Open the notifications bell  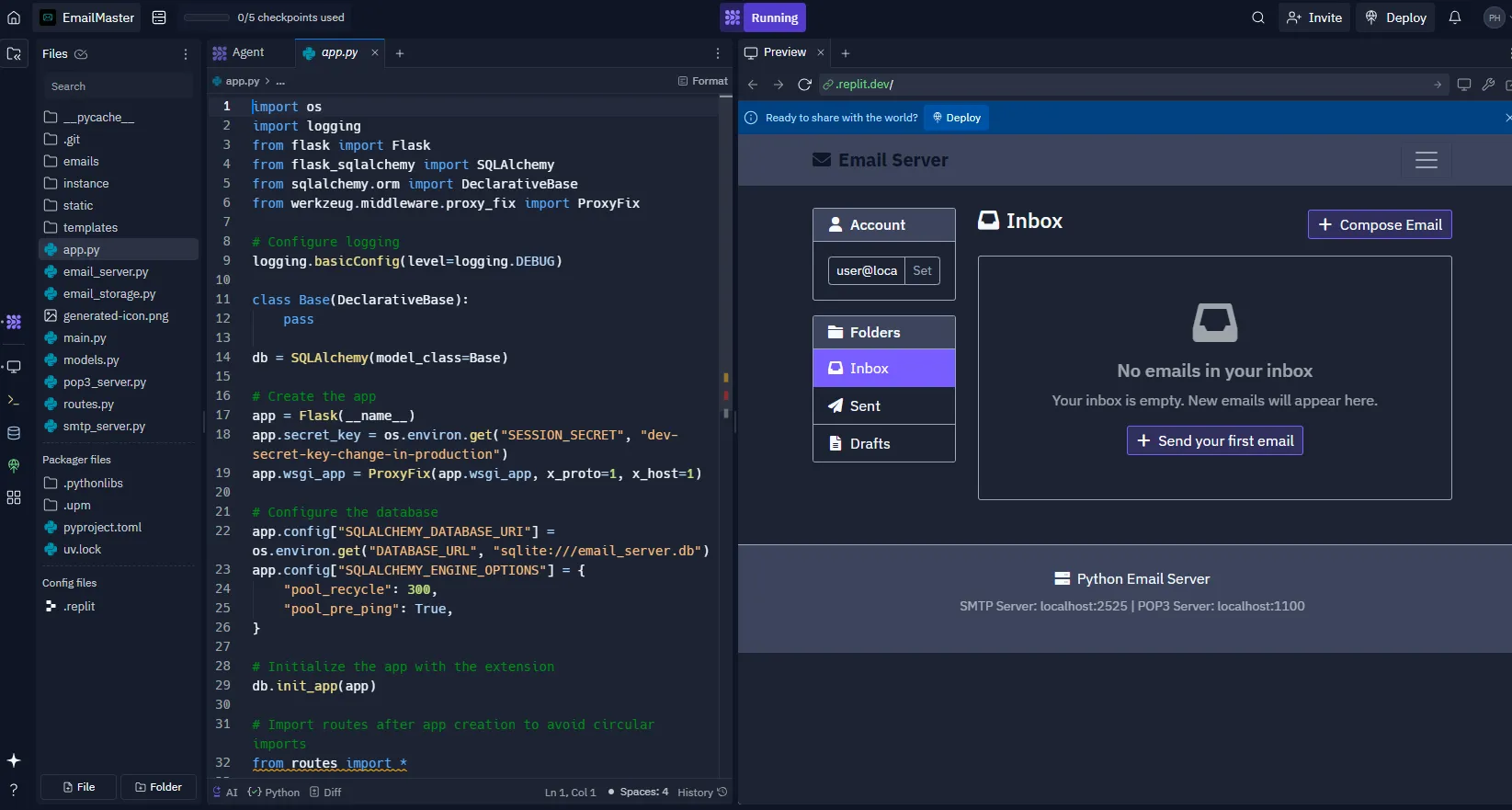point(1454,17)
